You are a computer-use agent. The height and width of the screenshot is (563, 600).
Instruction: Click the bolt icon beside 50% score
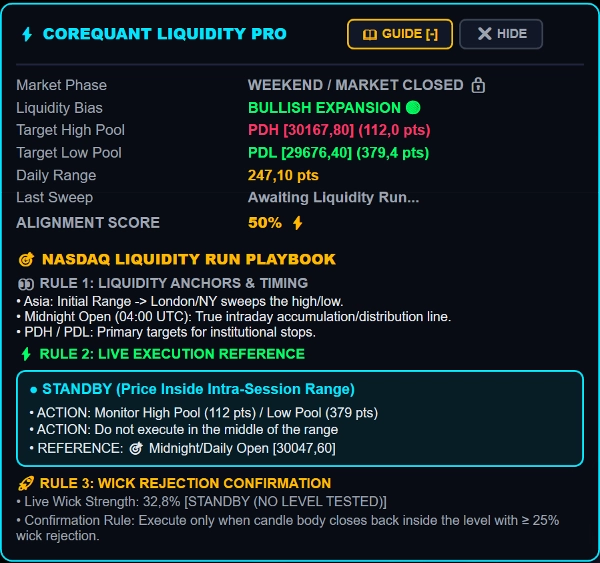pos(298,222)
